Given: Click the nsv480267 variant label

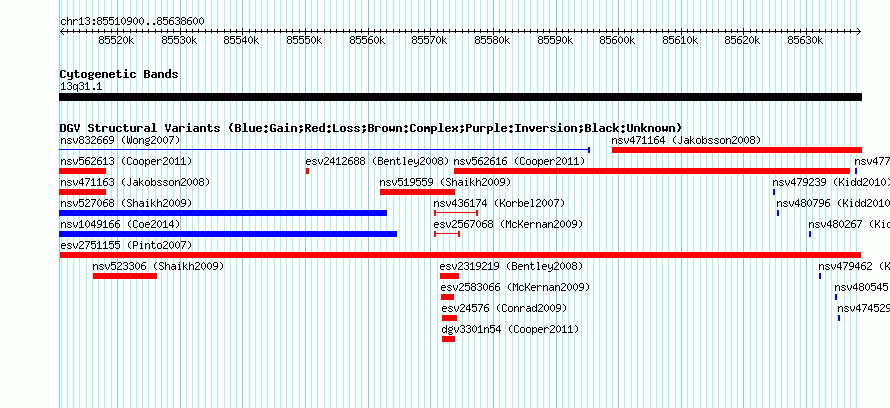Looking at the screenshot, I should pyautogui.click(x=849, y=224).
